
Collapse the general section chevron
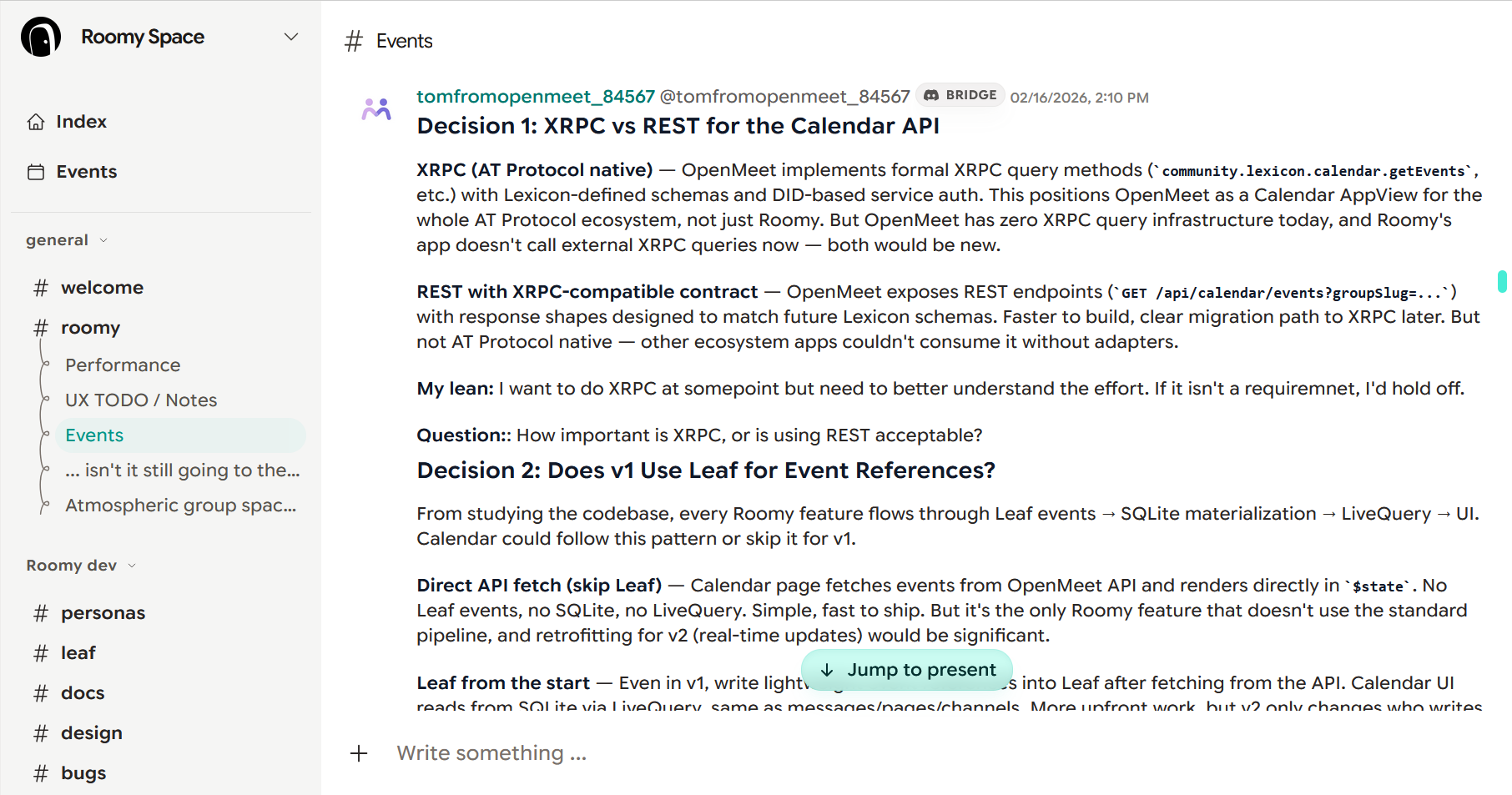pyautogui.click(x=103, y=240)
